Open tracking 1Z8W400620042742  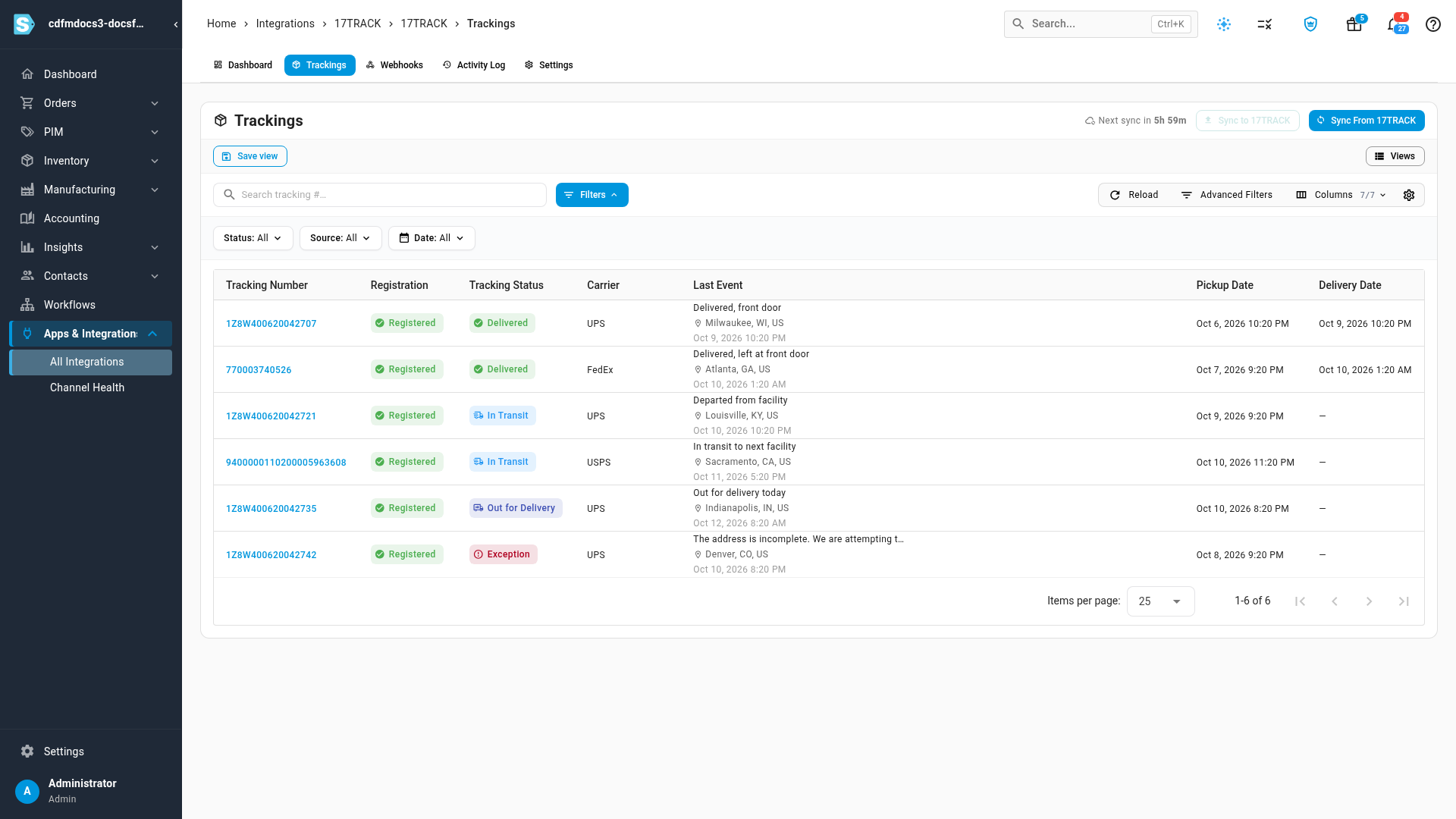click(271, 555)
